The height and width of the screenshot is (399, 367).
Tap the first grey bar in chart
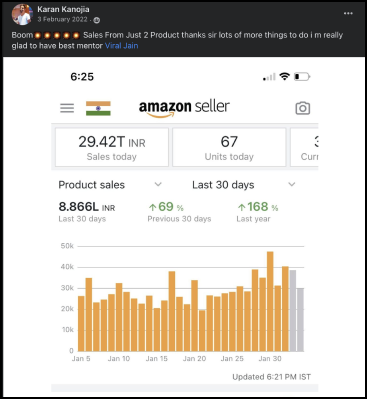[293, 311]
